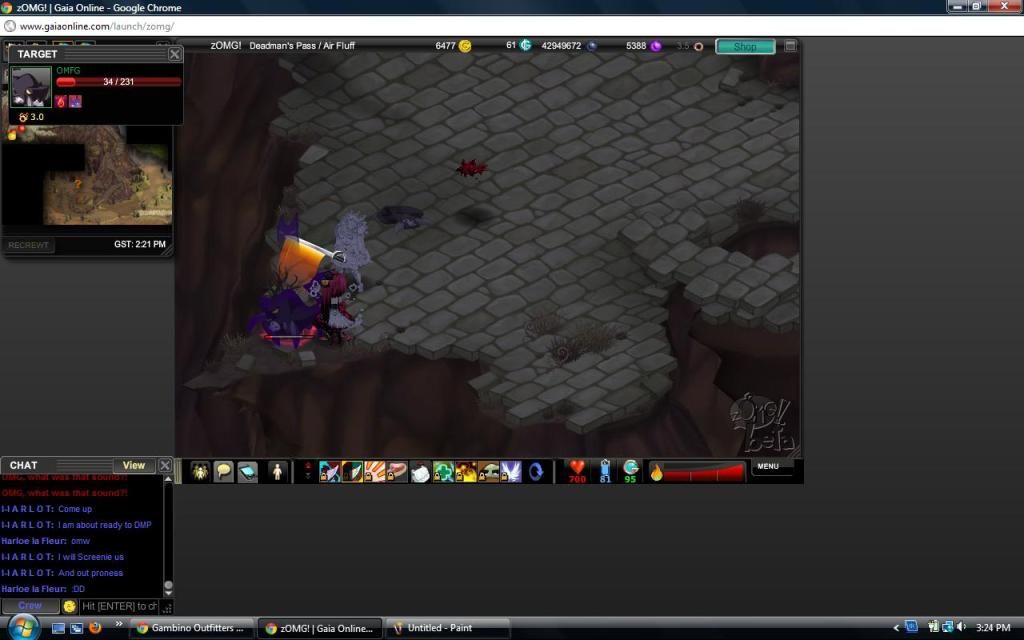Open the Windows Start button

22,628
